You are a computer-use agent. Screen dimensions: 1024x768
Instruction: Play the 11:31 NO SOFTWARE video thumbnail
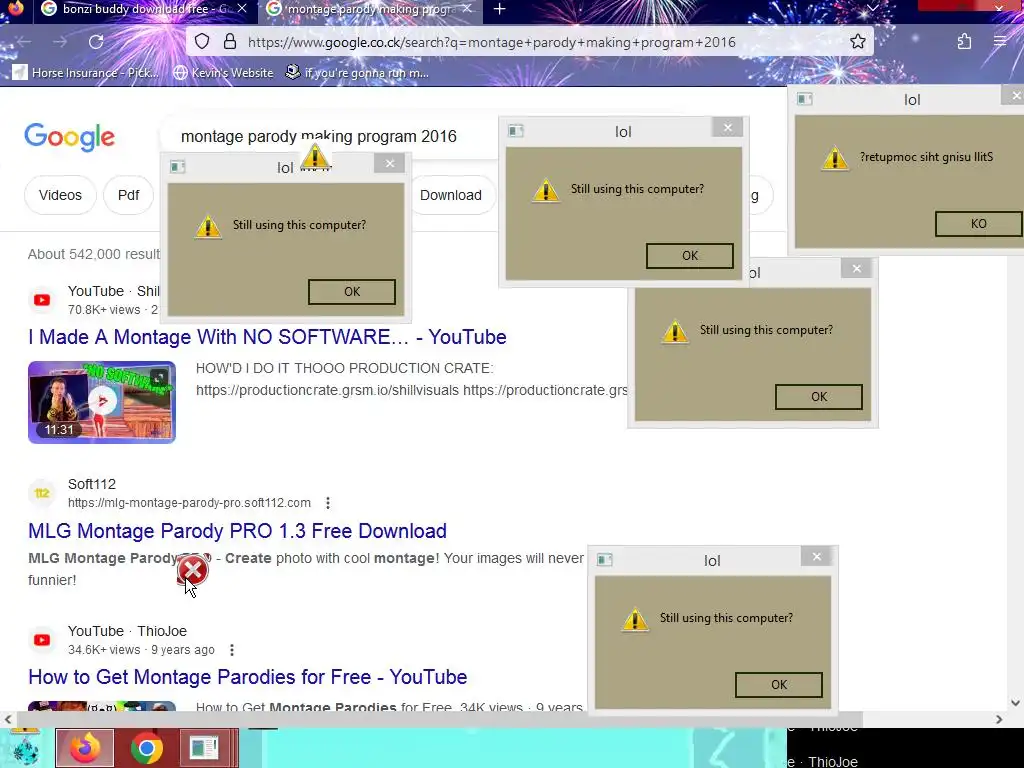(102, 402)
